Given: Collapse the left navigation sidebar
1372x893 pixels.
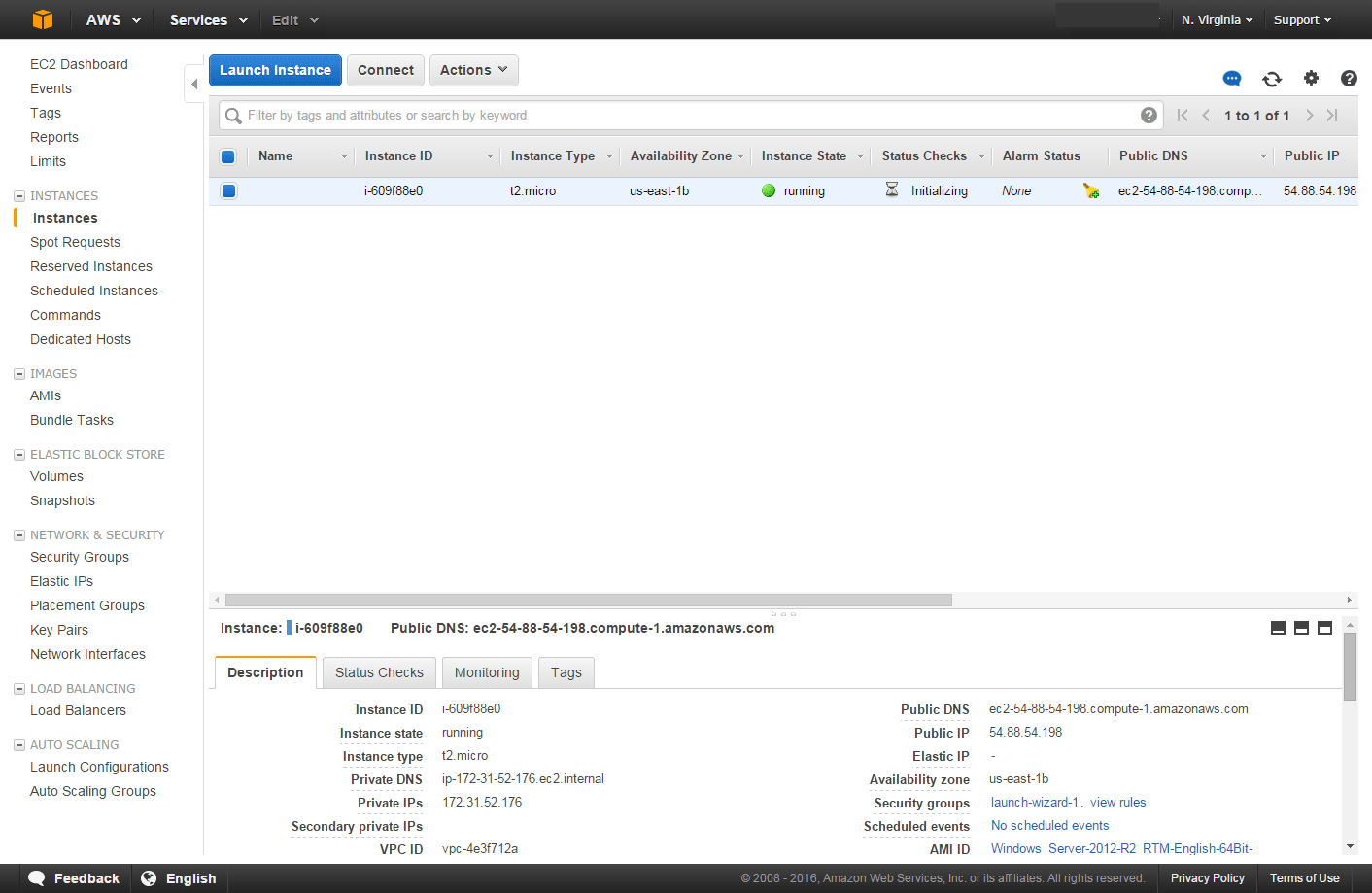Looking at the screenshot, I should coord(194,85).
